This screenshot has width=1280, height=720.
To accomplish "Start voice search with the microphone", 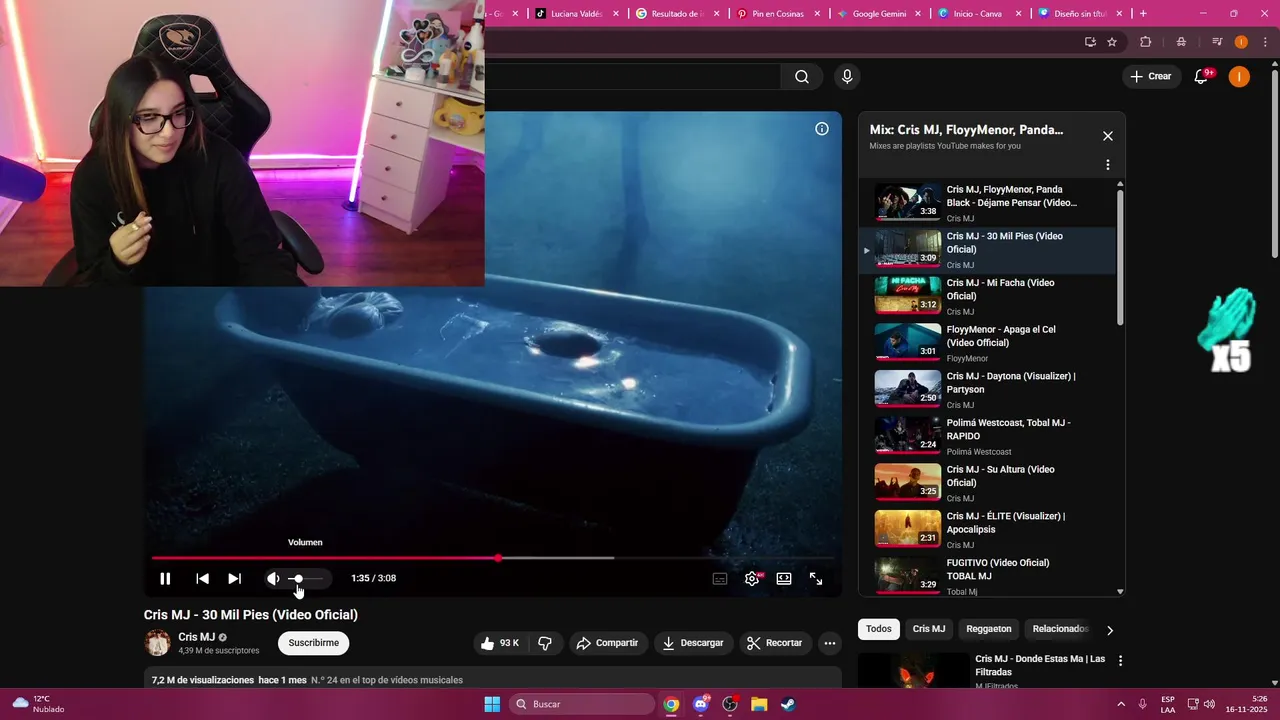I will coord(847,77).
